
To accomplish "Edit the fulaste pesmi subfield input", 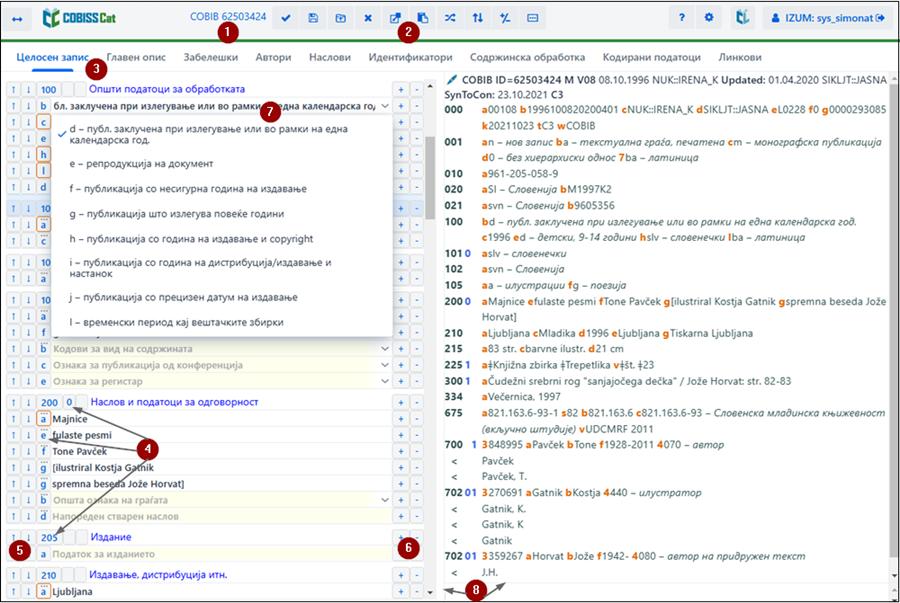I will [x=221, y=435].
